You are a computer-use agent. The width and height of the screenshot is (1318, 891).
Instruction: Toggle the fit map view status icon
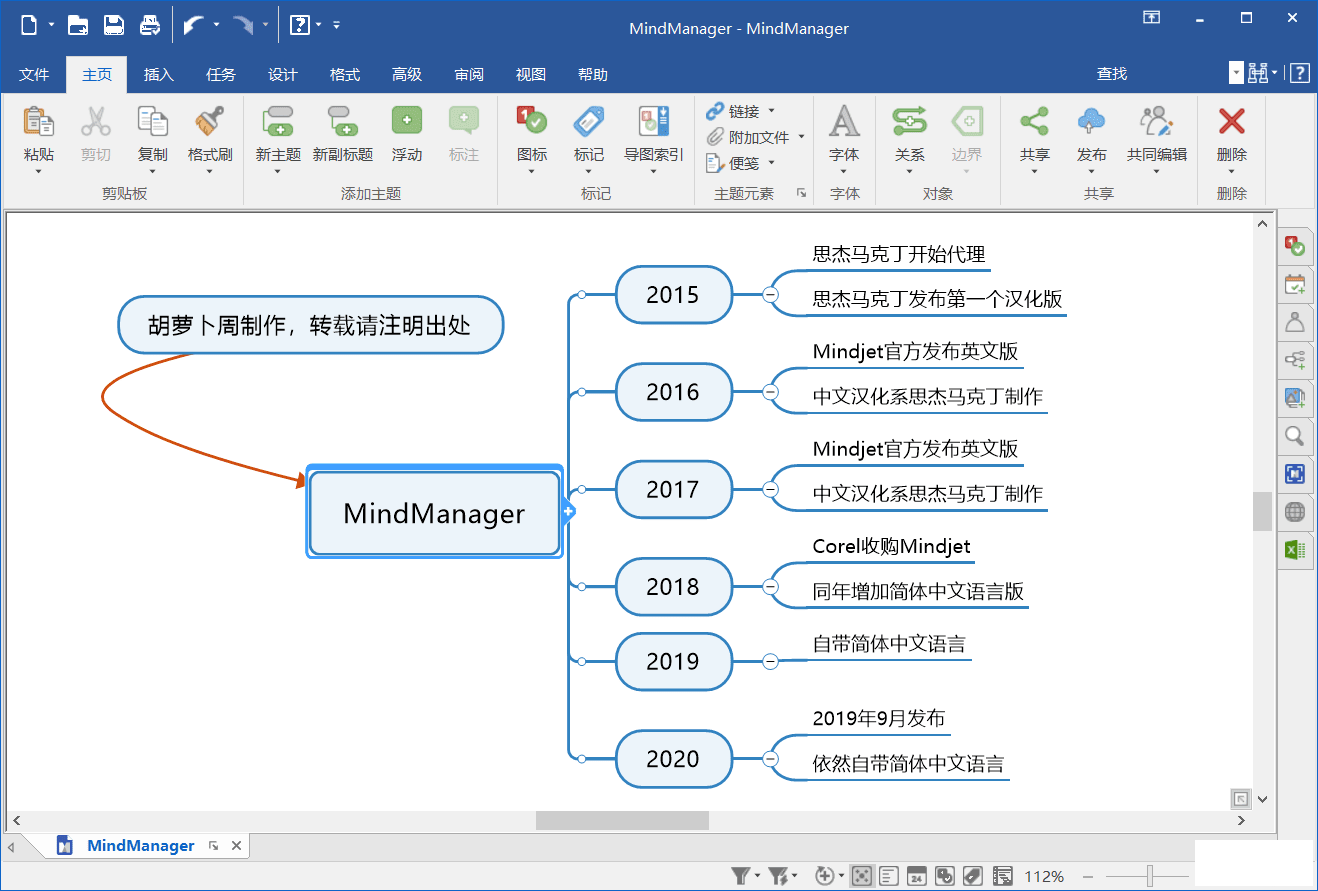pyautogui.click(x=860, y=876)
